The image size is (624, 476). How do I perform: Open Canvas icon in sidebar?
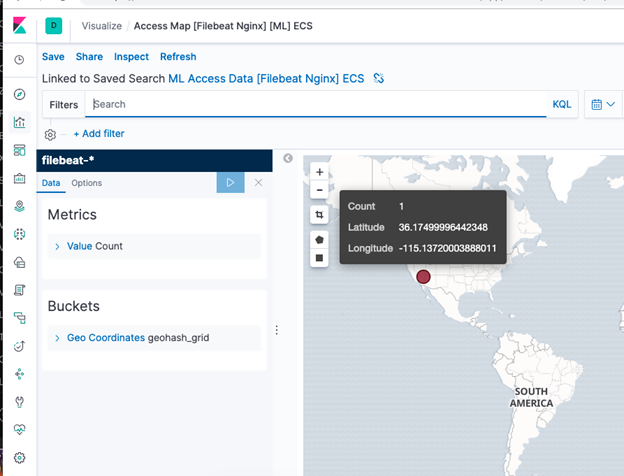[19, 178]
